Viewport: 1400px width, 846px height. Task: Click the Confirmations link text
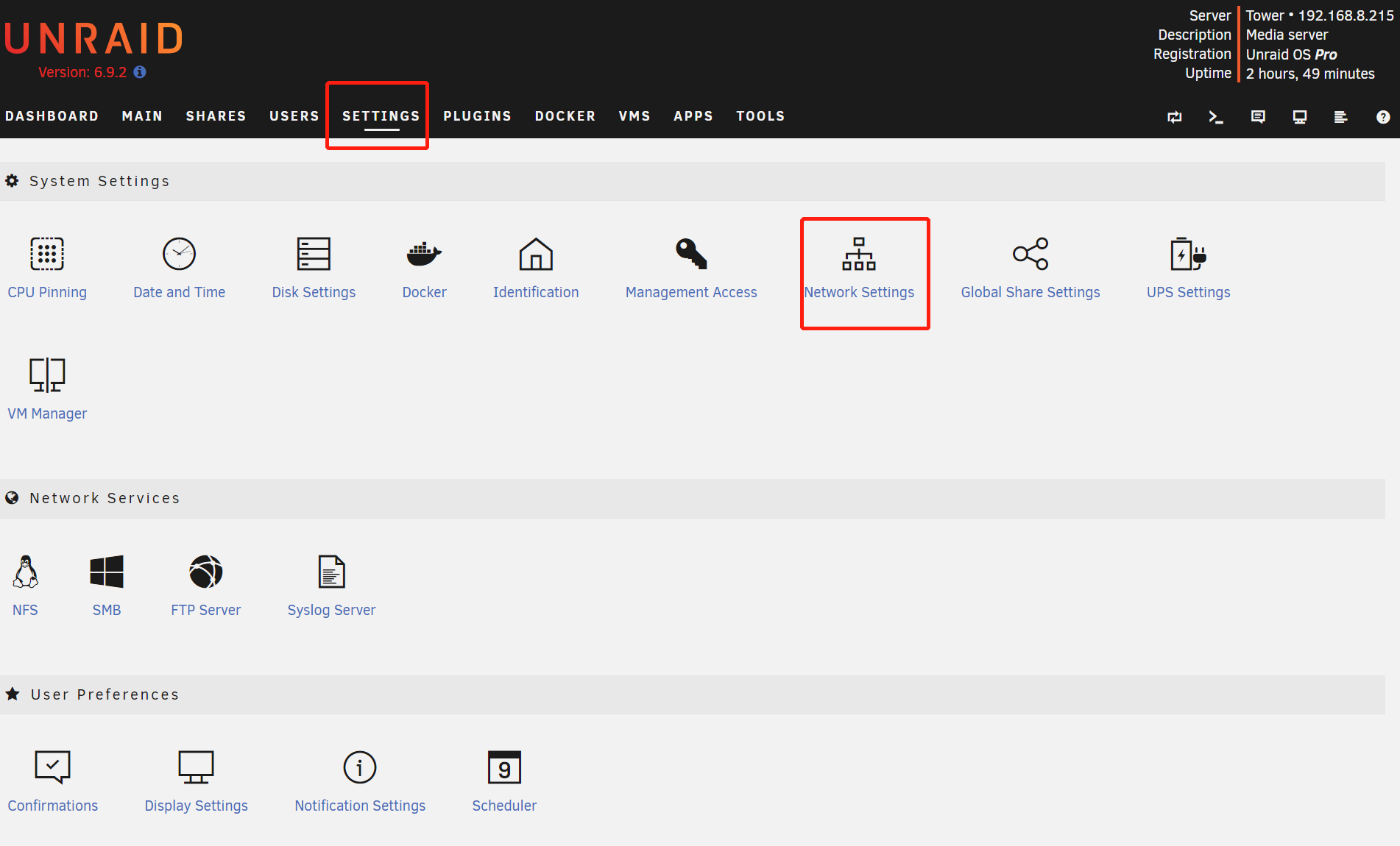coord(52,806)
